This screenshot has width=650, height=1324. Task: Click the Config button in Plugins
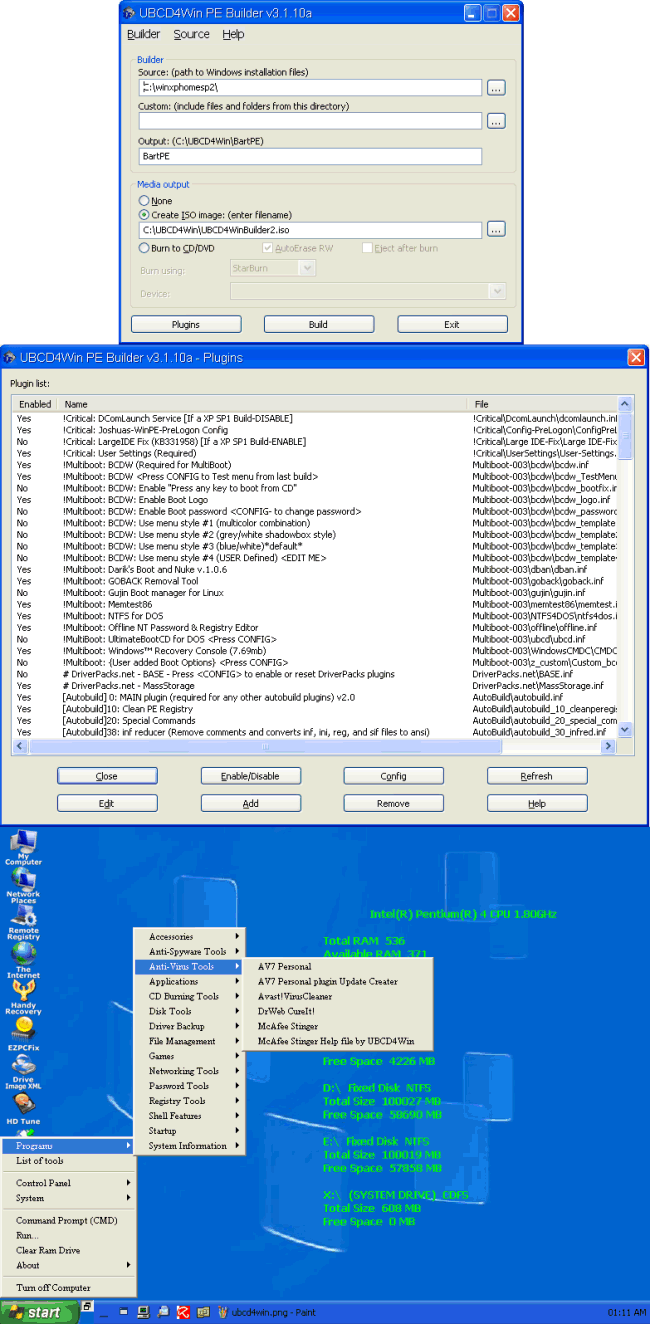(394, 776)
